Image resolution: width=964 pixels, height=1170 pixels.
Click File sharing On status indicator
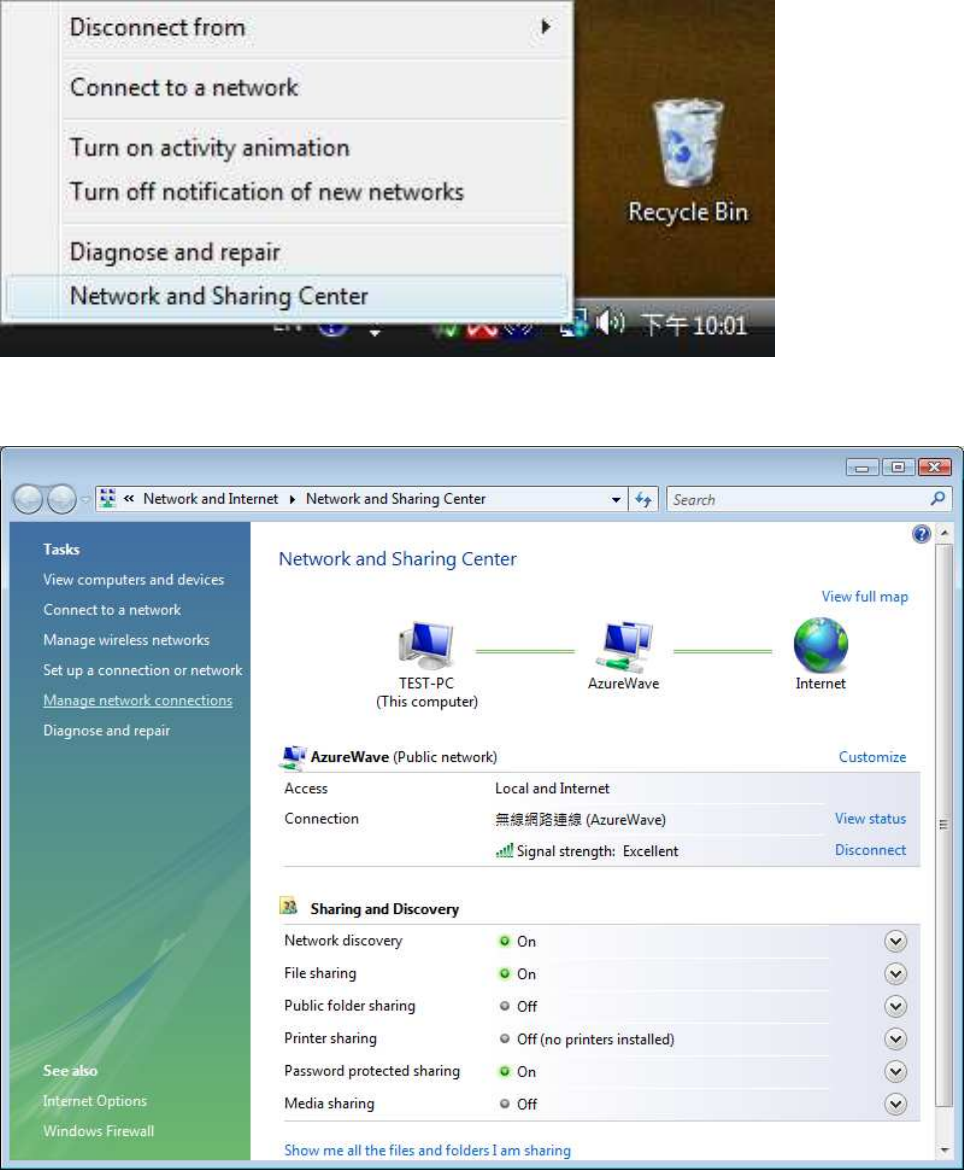click(x=504, y=974)
